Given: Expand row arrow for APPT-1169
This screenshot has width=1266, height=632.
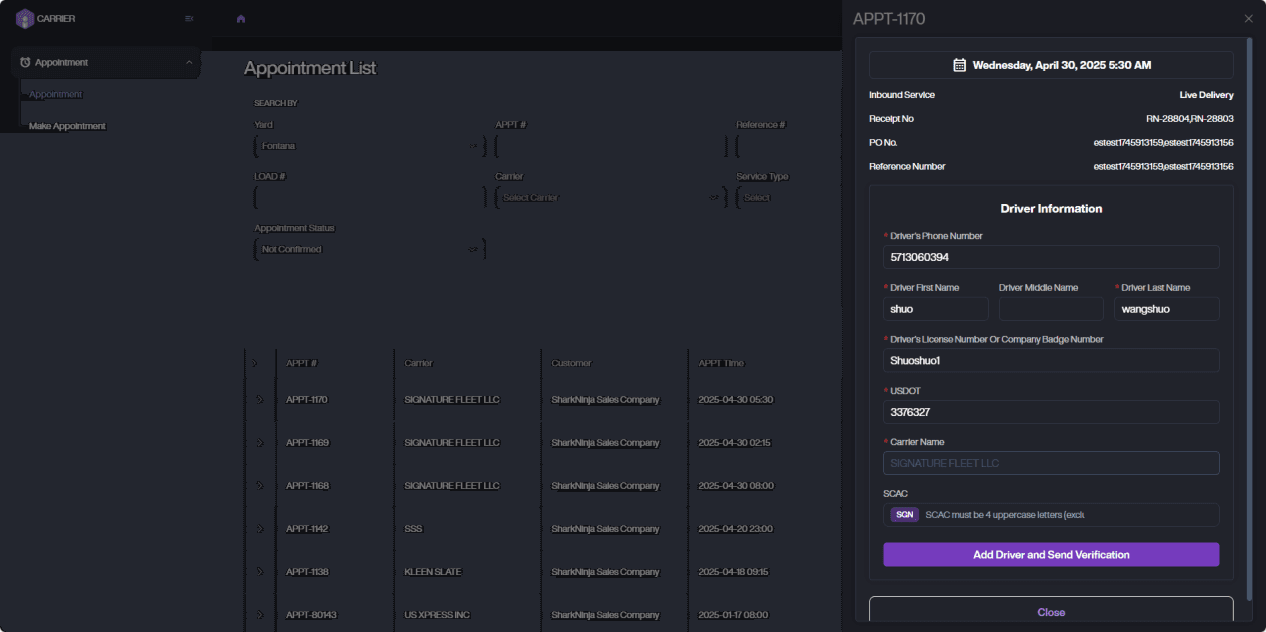Looking at the screenshot, I should pyautogui.click(x=260, y=443).
